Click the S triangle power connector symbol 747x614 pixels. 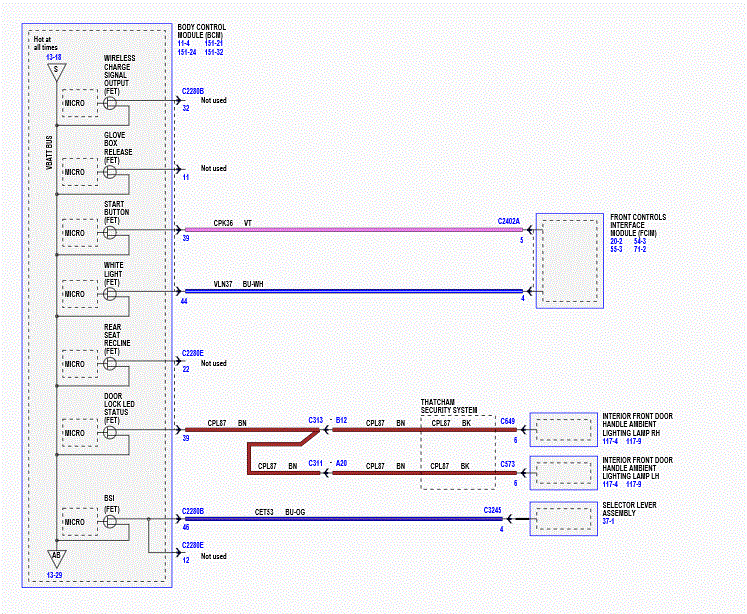tap(56, 71)
